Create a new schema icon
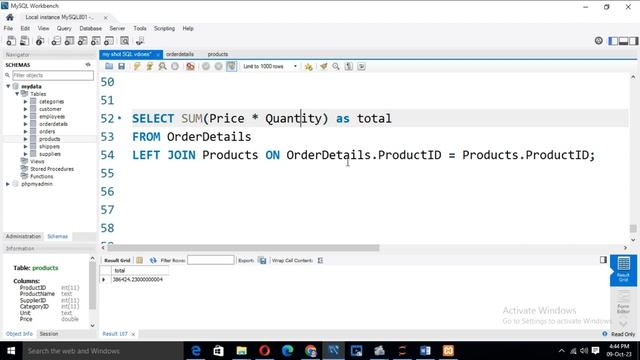 (x=56, y=41)
